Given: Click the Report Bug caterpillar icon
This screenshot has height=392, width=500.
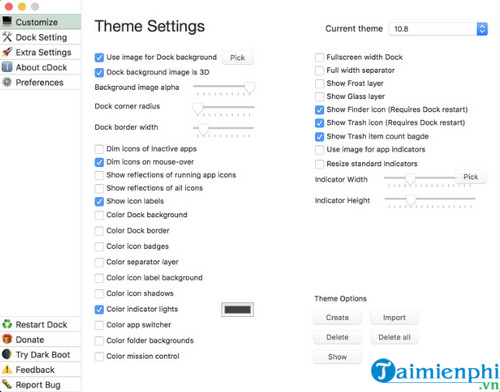Looking at the screenshot, I should (7, 384).
